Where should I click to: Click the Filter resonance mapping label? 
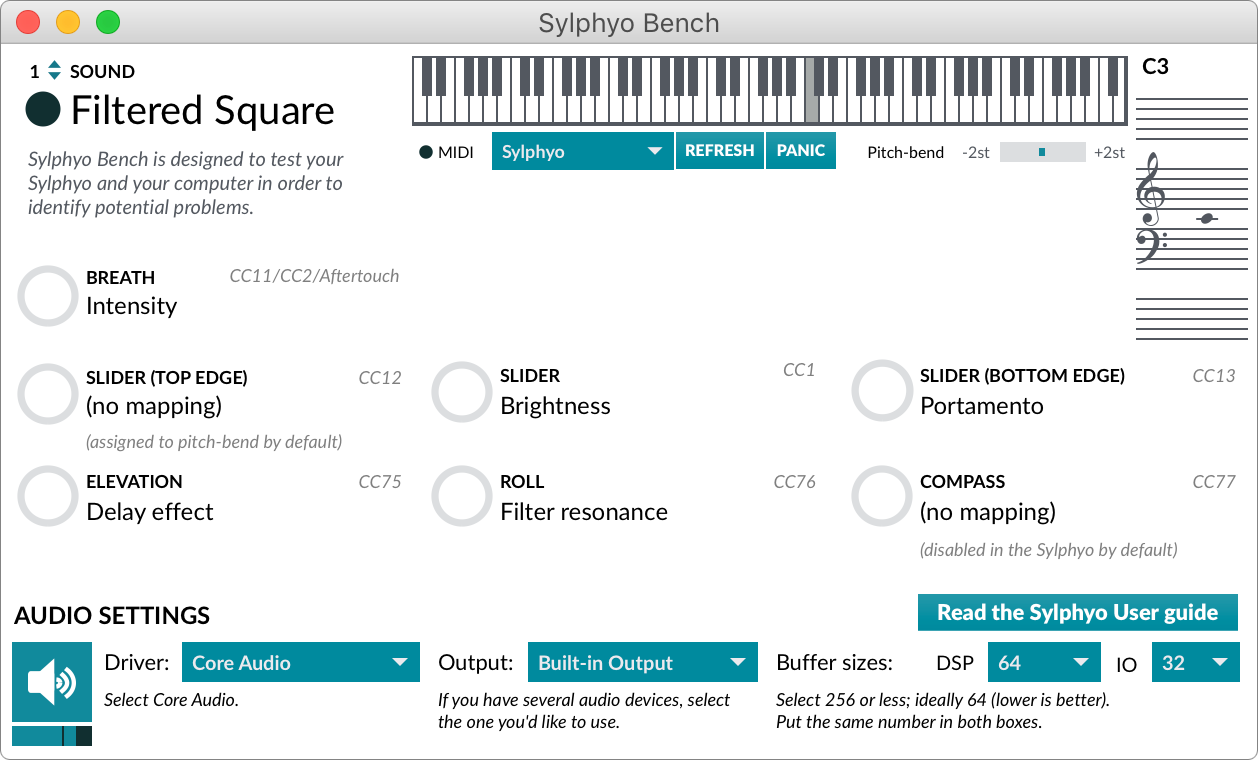pos(584,512)
